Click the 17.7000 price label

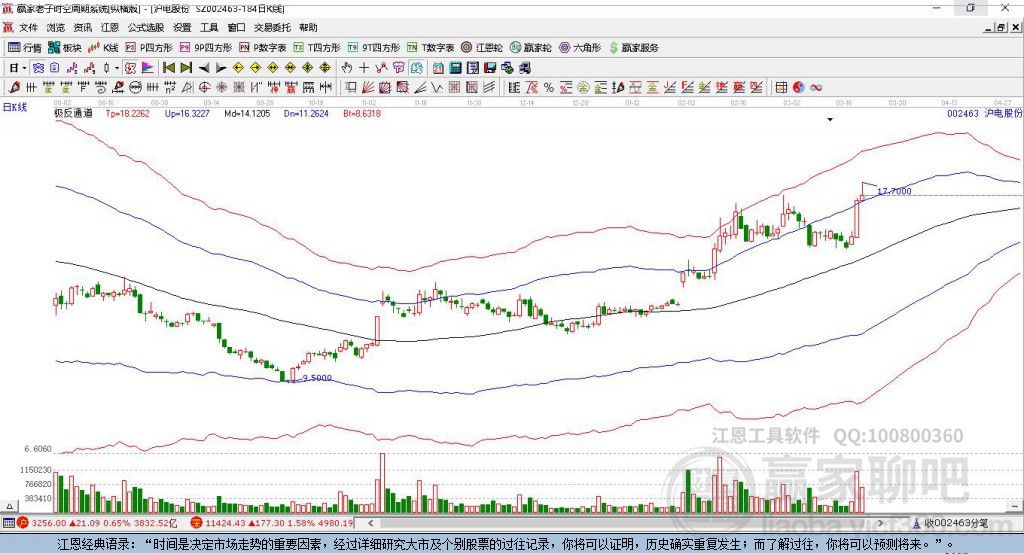point(894,191)
